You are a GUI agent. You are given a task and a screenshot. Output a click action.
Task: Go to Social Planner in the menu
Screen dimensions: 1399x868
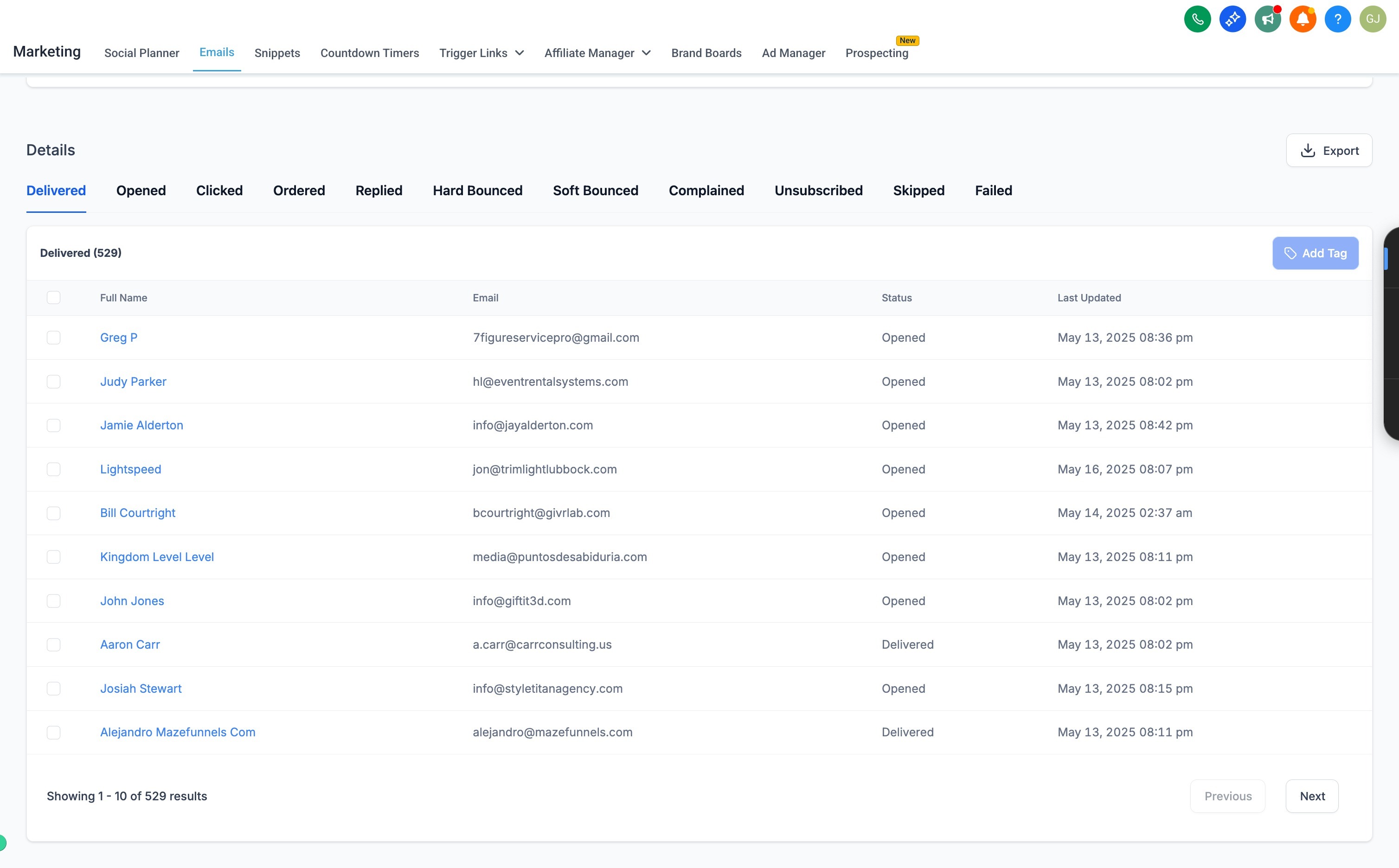pyautogui.click(x=141, y=53)
